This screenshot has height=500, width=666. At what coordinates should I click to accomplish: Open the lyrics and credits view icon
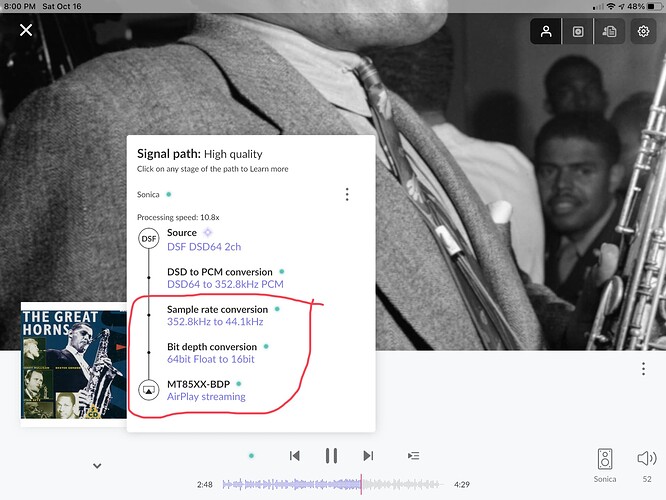(609, 31)
